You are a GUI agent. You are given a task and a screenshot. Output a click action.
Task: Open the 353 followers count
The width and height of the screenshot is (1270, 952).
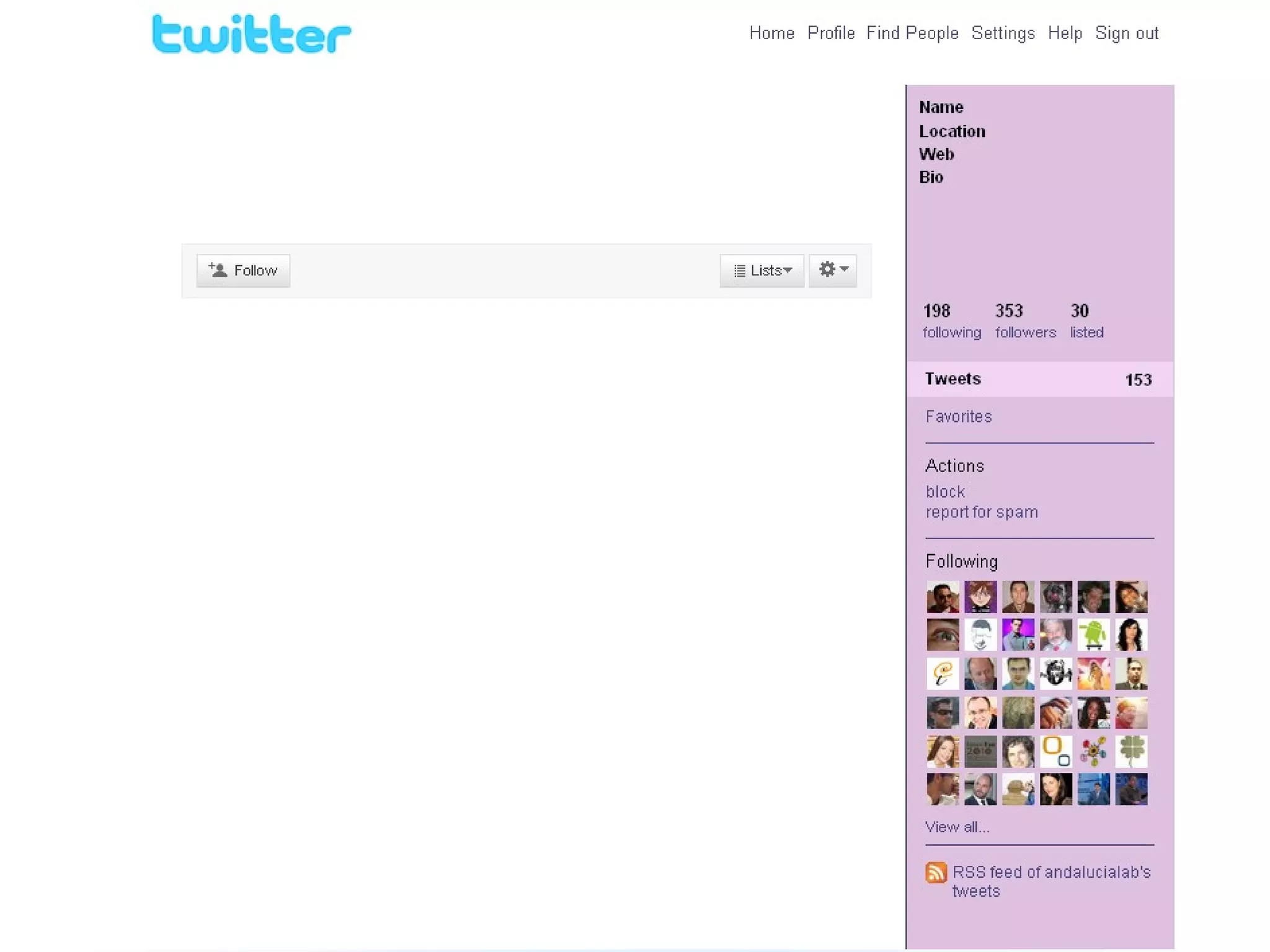(1025, 321)
